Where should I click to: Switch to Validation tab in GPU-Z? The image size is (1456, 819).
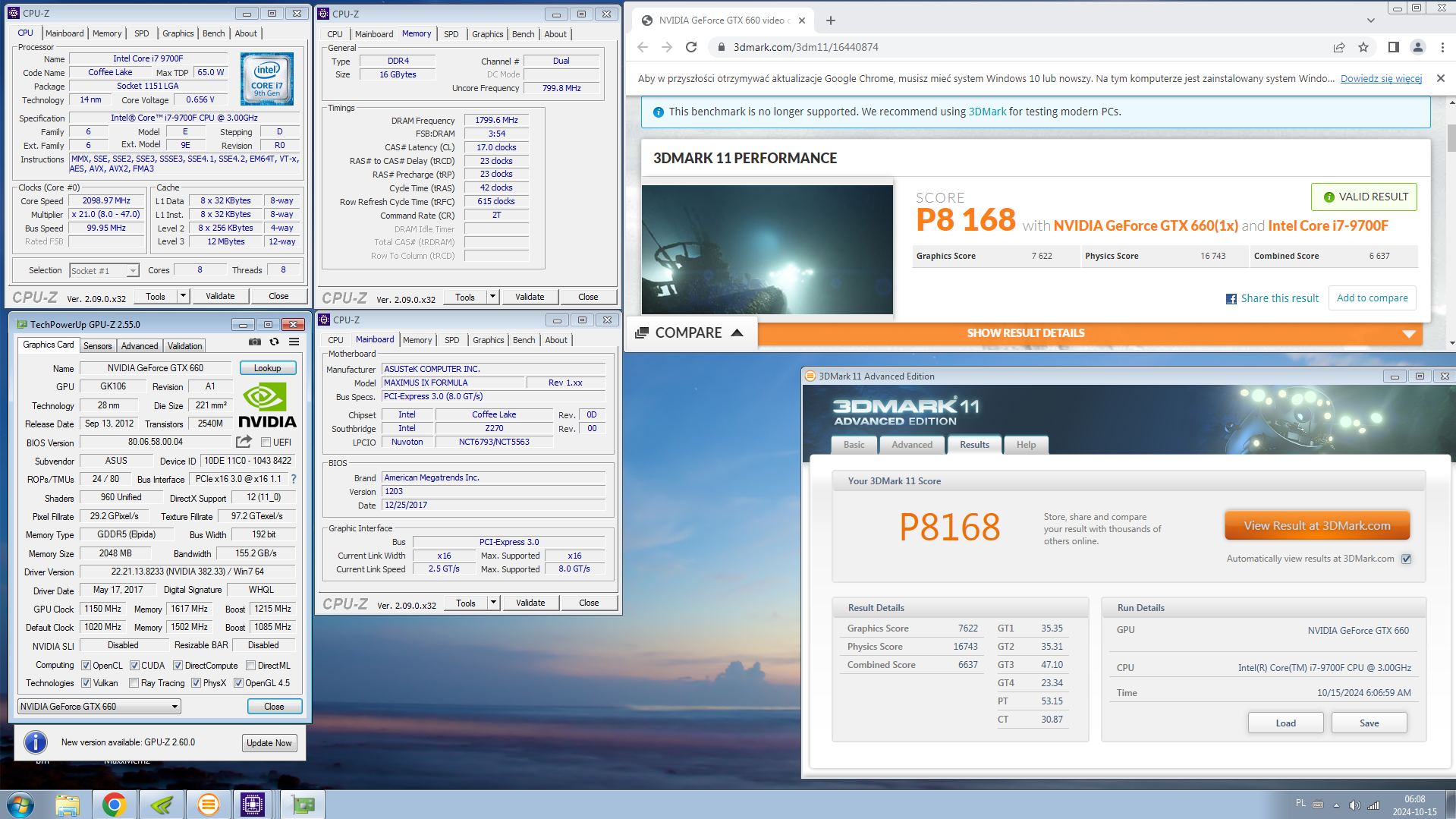[x=184, y=345]
